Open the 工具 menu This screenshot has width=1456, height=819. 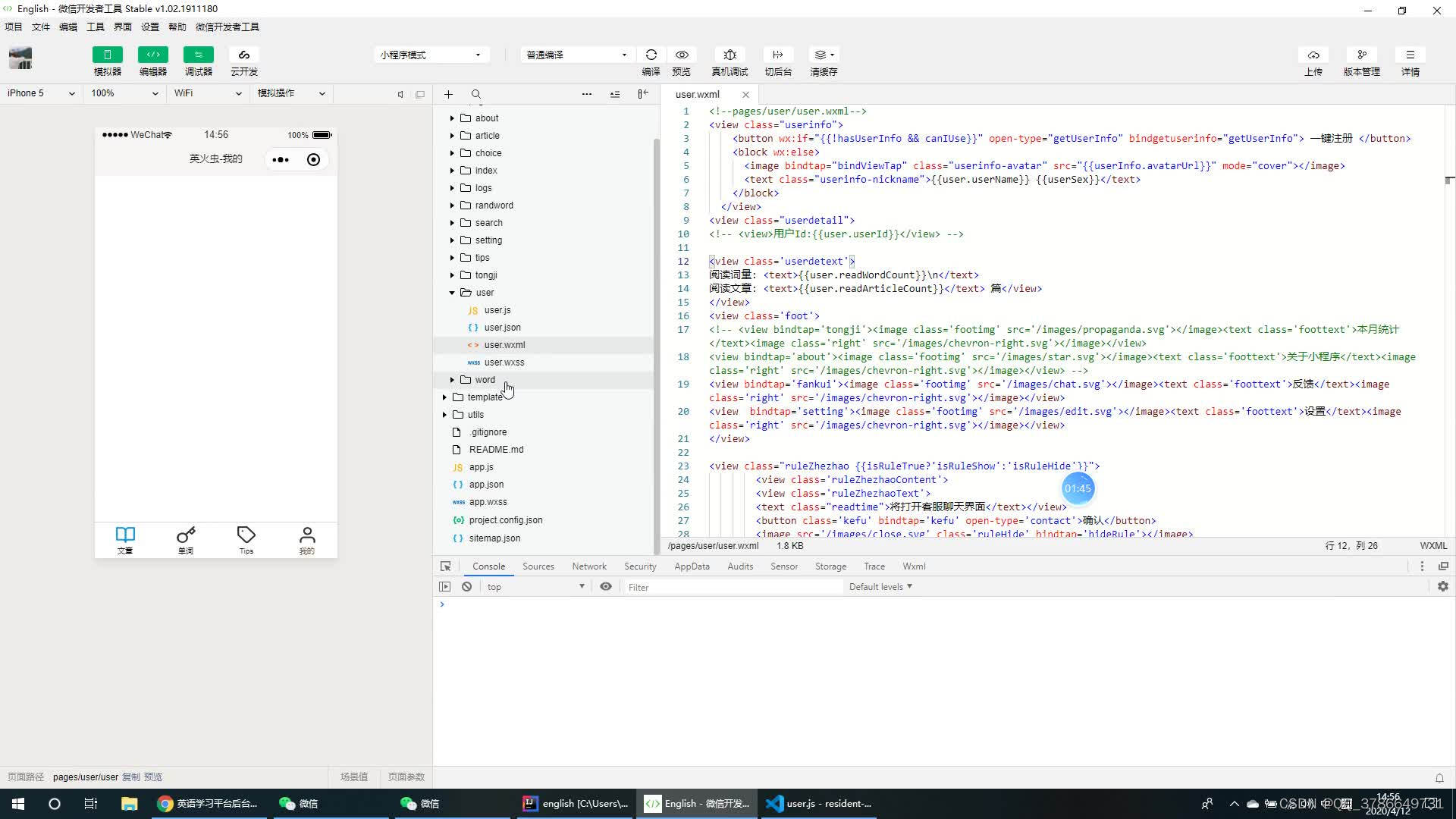[x=96, y=27]
